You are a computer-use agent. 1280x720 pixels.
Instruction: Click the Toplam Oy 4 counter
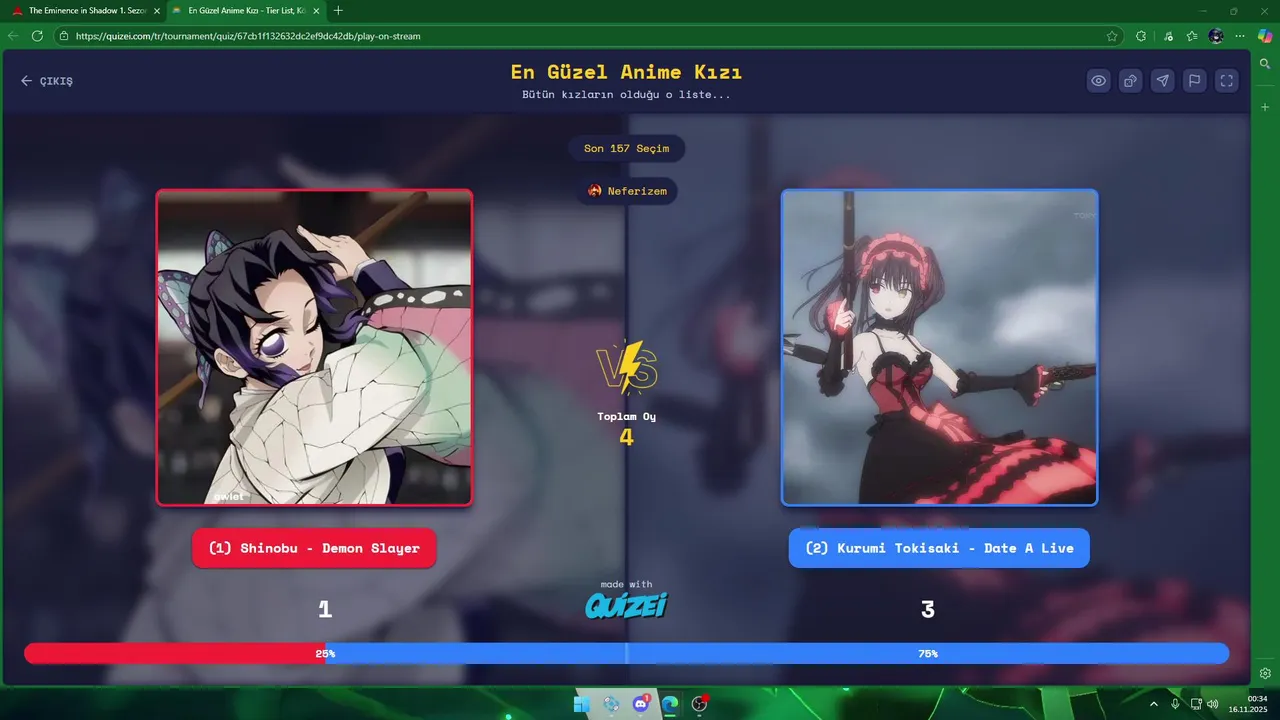[627, 429]
